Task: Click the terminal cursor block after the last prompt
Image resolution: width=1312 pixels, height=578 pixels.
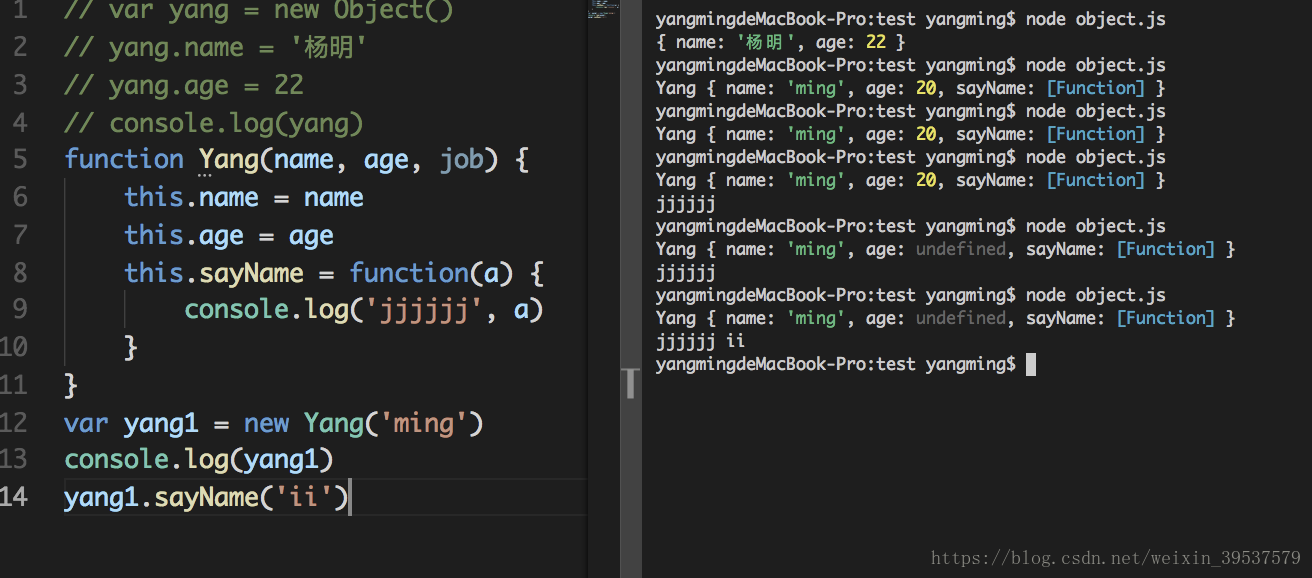Action: tap(1031, 364)
